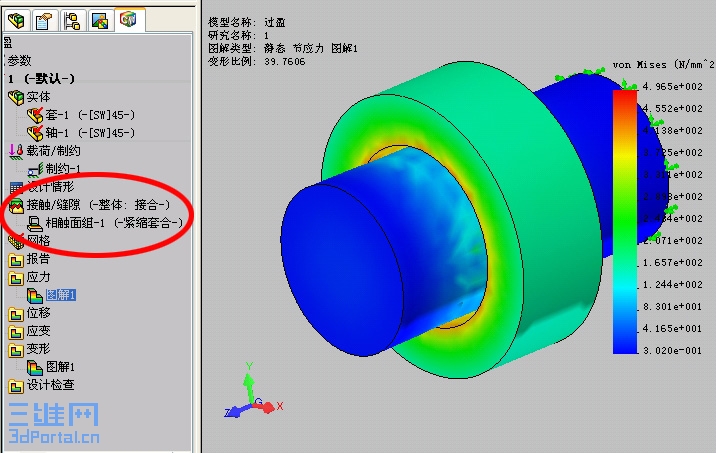The height and width of the screenshot is (453, 716).
Task: Click the 模型名称: 过盈 model name text
Action: [247, 22]
